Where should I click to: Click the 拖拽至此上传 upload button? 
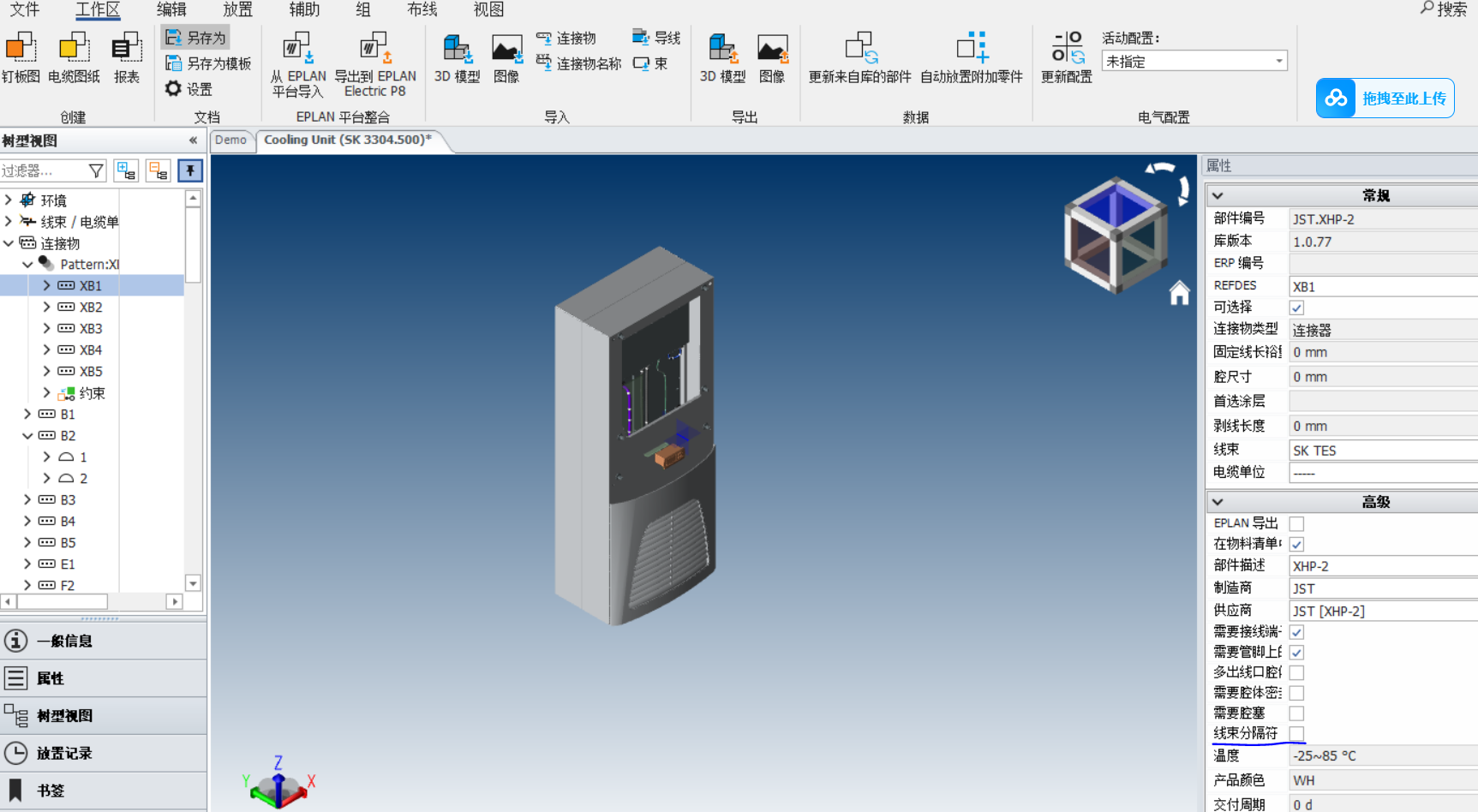pyautogui.click(x=1385, y=99)
